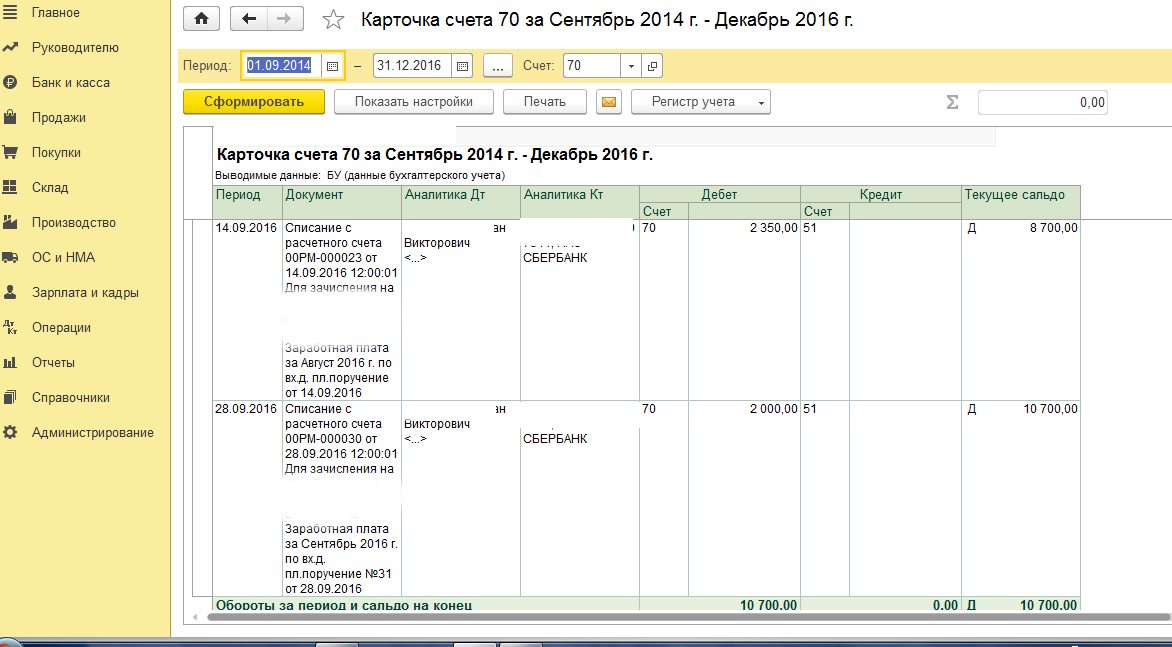Image resolution: width=1172 pixels, height=647 pixels.
Task: Click the Показать настройки button
Action: click(x=413, y=101)
